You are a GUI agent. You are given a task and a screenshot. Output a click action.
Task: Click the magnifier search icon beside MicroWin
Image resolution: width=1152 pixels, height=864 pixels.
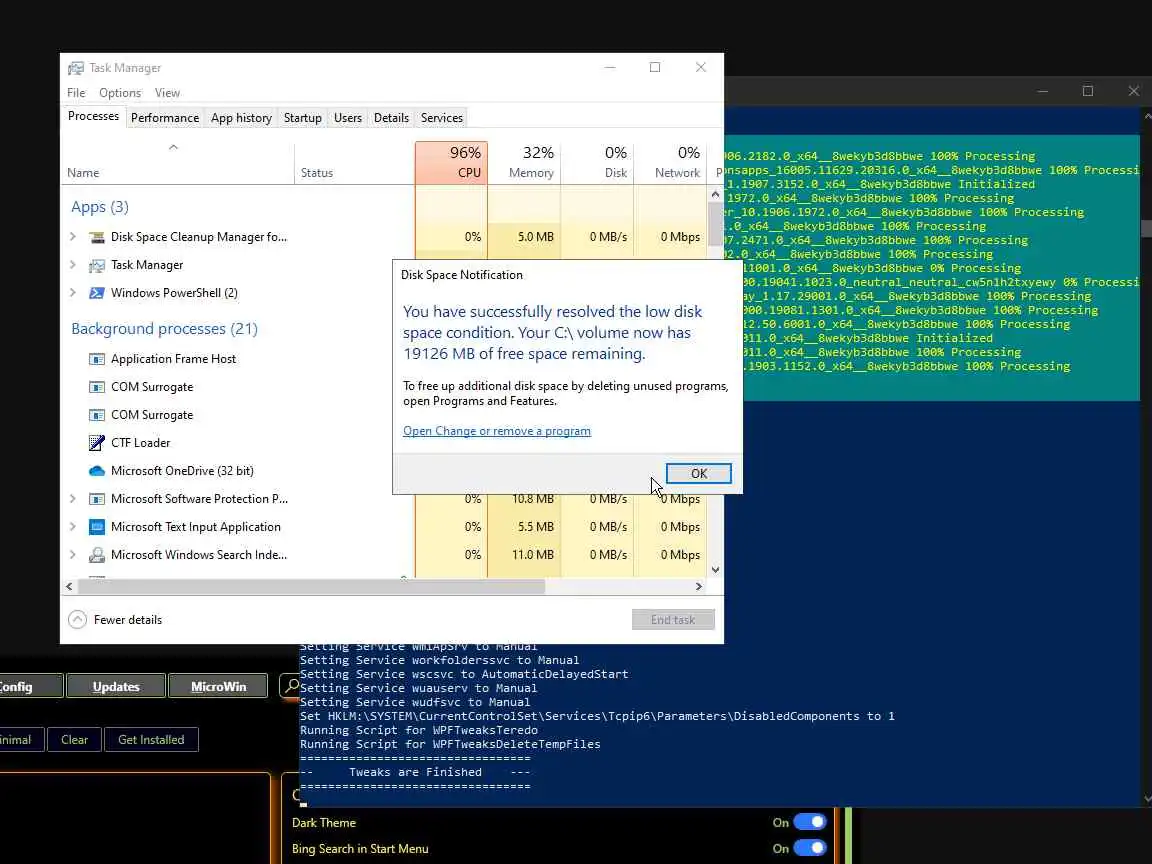(x=291, y=686)
